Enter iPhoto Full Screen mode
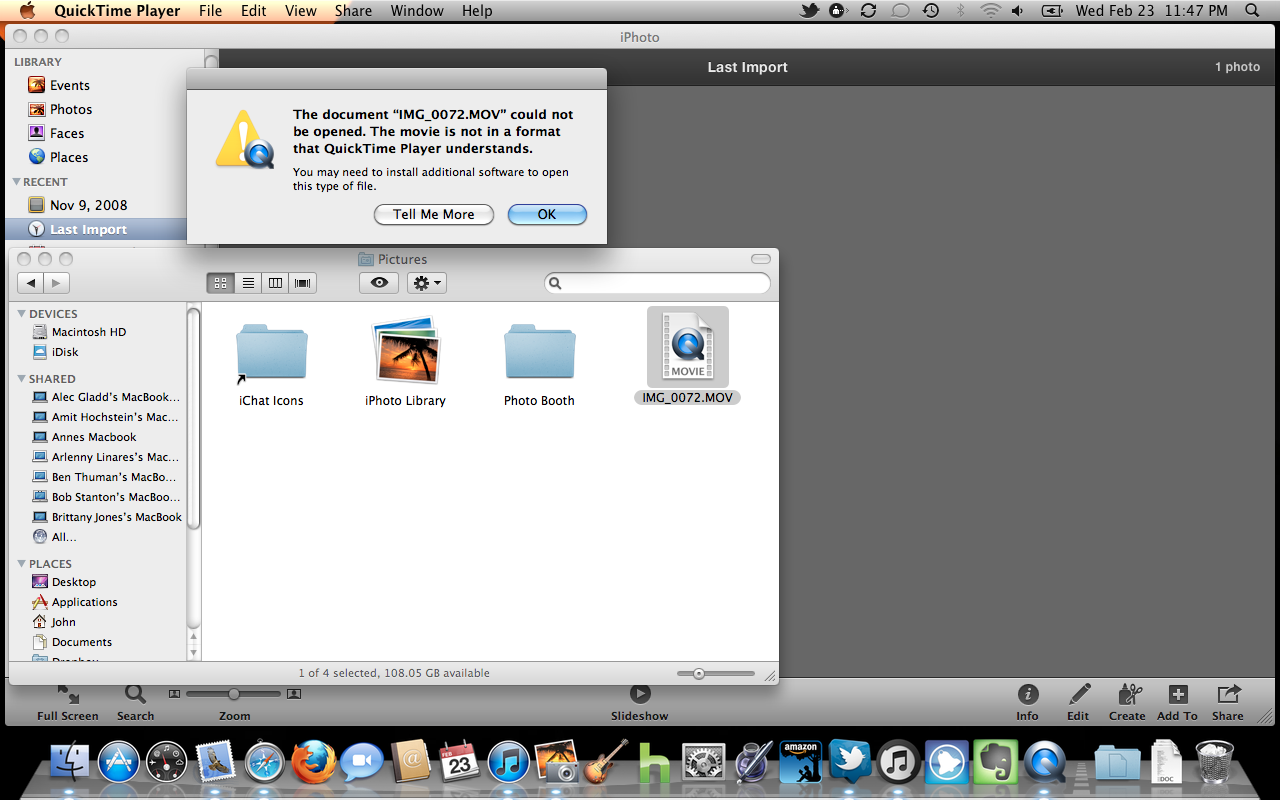Image resolution: width=1280 pixels, height=800 pixels. coord(68,702)
